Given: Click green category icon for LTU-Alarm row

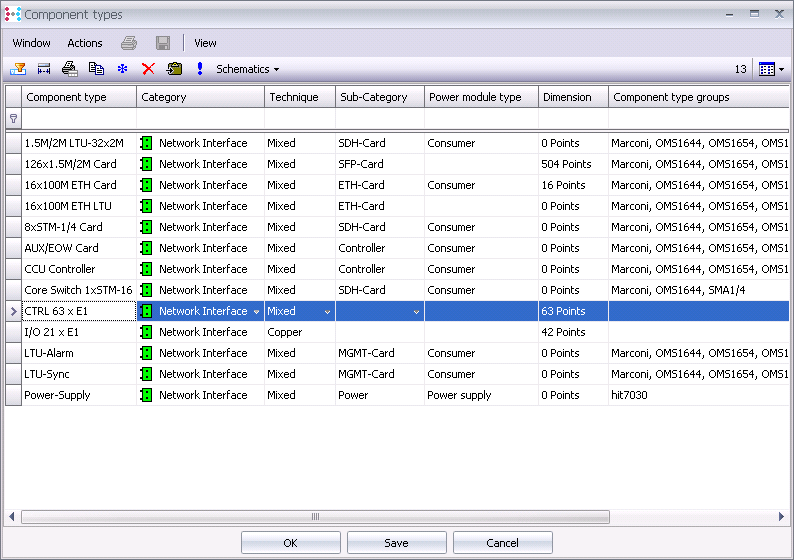Looking at the screenshot, I should tap(146, 353).
